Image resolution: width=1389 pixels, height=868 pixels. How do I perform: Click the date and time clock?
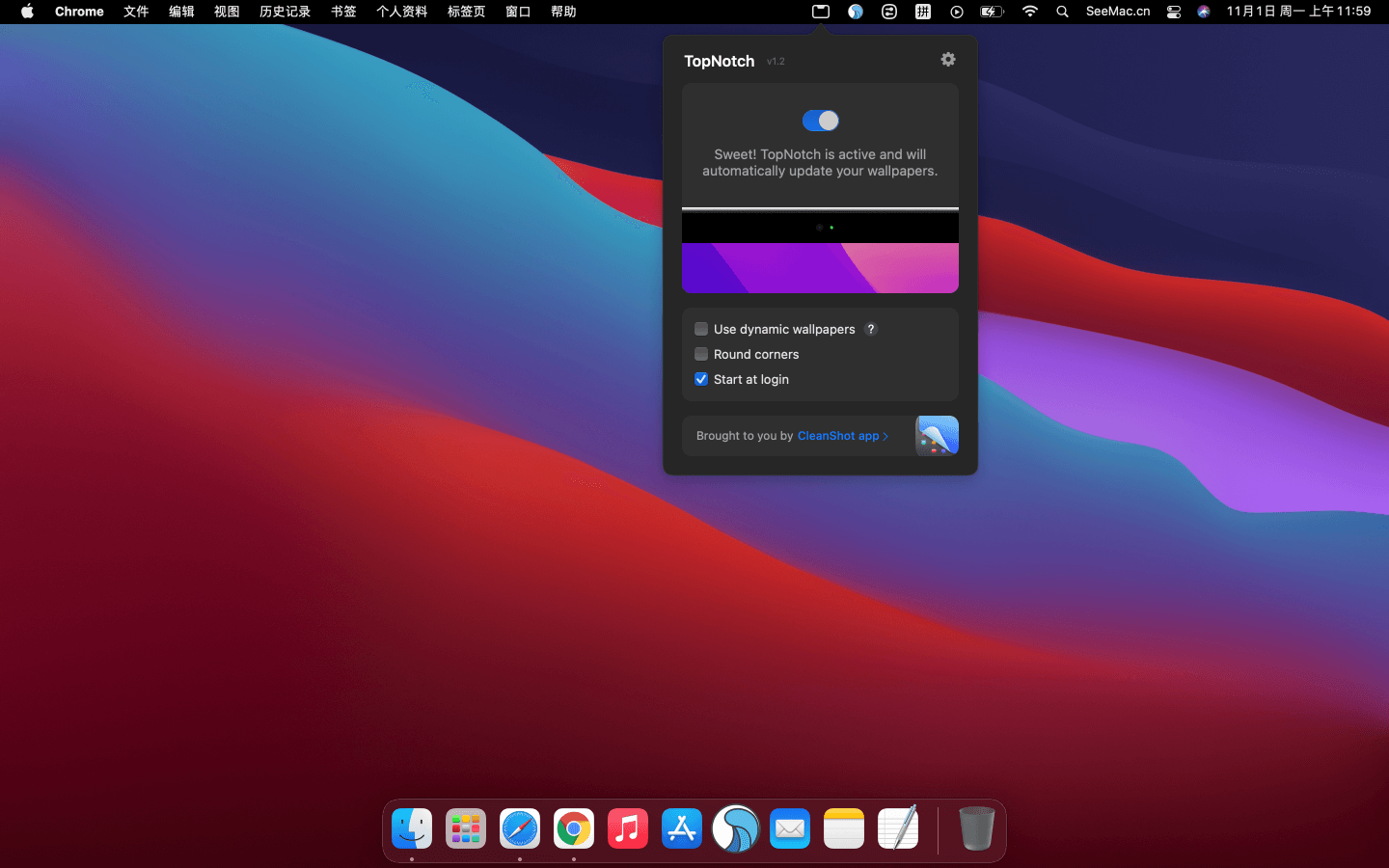tap(1298, 12)
